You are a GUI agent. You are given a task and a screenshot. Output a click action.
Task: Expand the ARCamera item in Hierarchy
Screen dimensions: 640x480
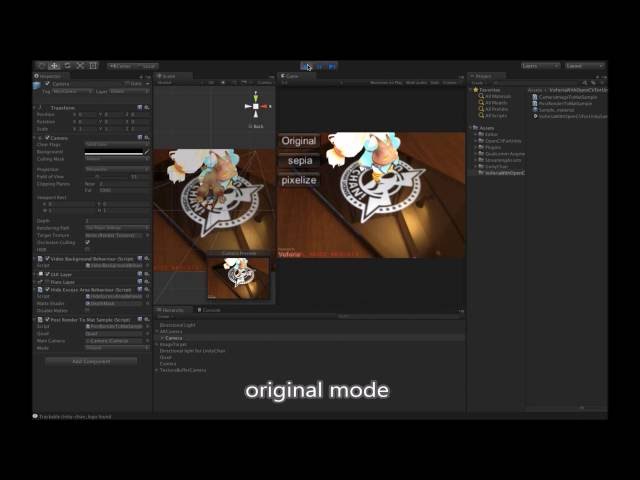157,331
